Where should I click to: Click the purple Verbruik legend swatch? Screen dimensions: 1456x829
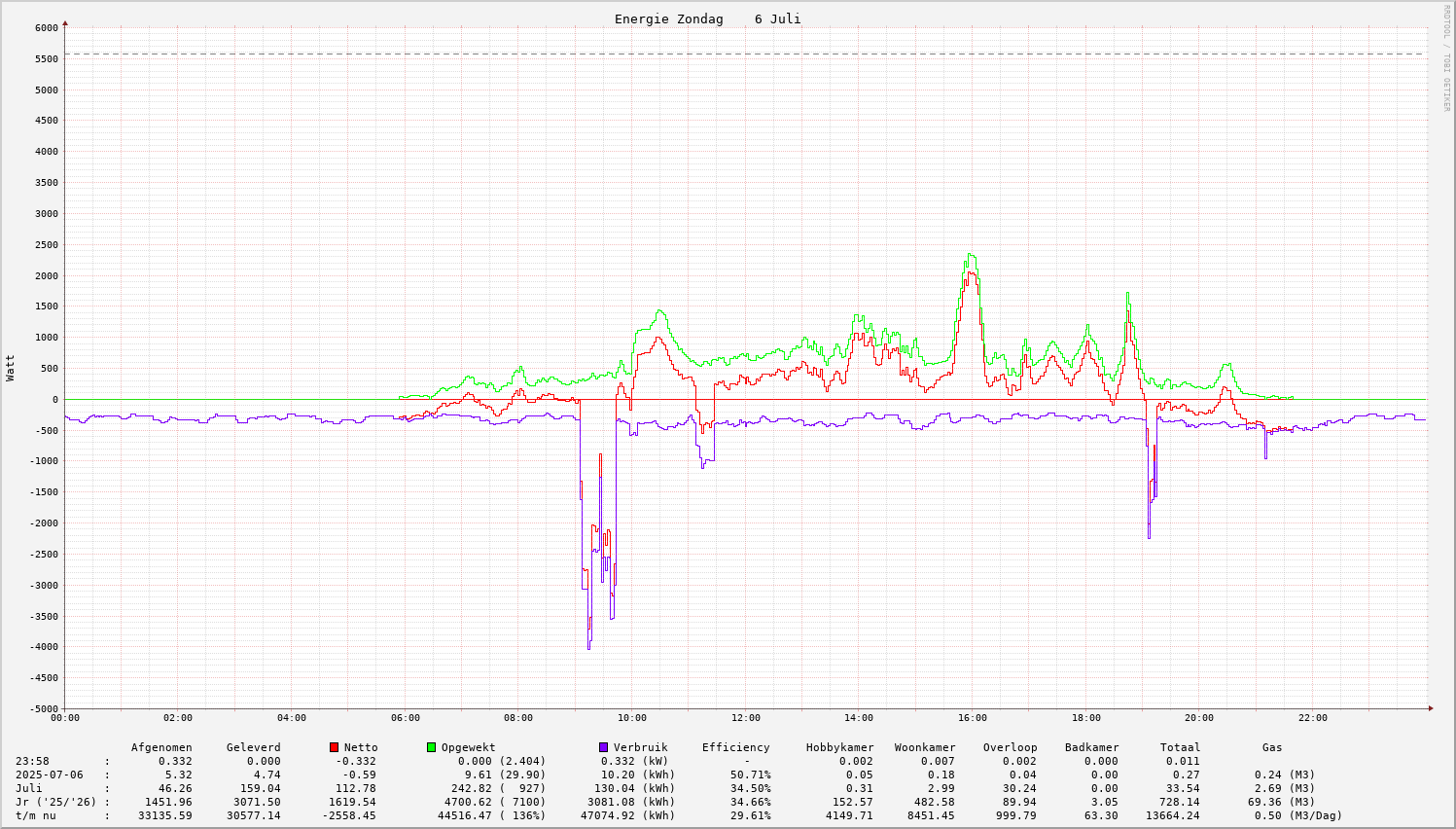(603, 747)
